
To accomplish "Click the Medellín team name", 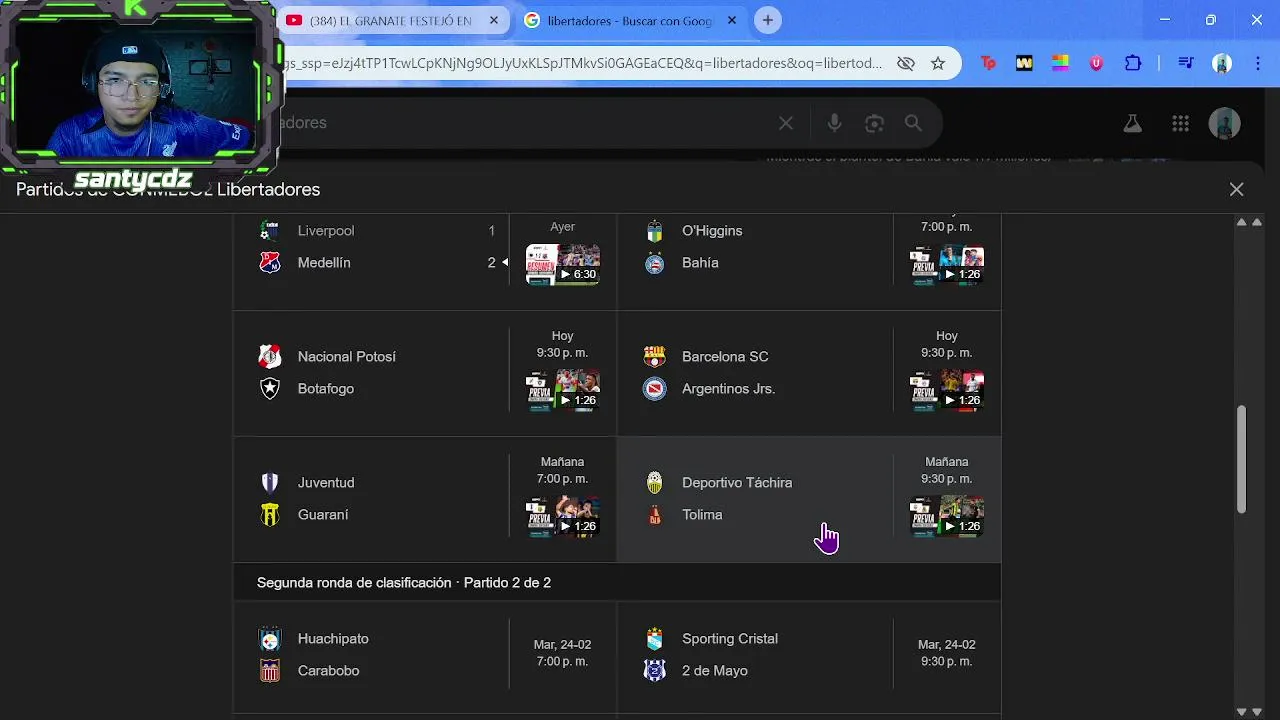I will click(x=324, y=262).
